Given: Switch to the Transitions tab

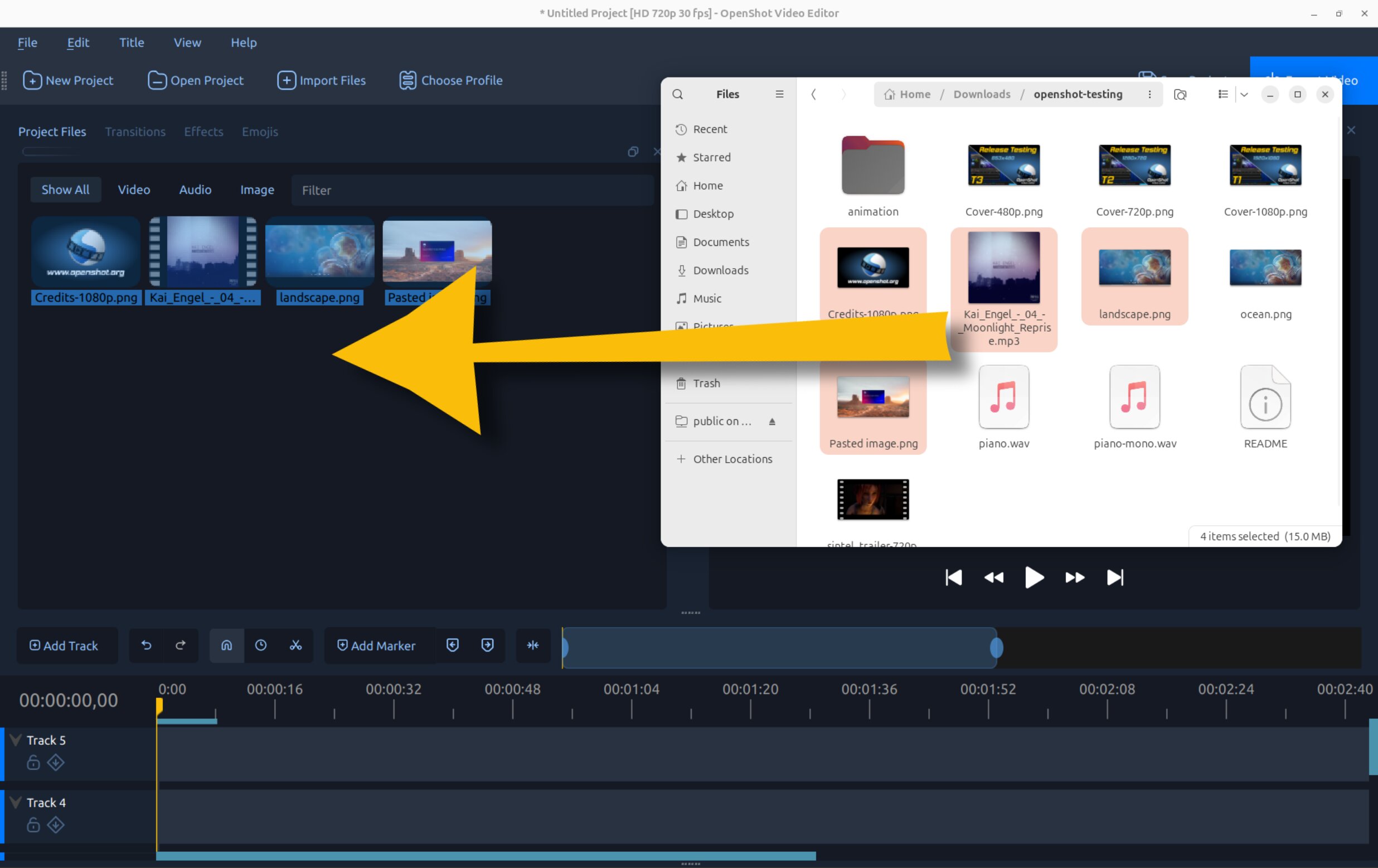Looking at the screenshot, I should pos(135,132).
